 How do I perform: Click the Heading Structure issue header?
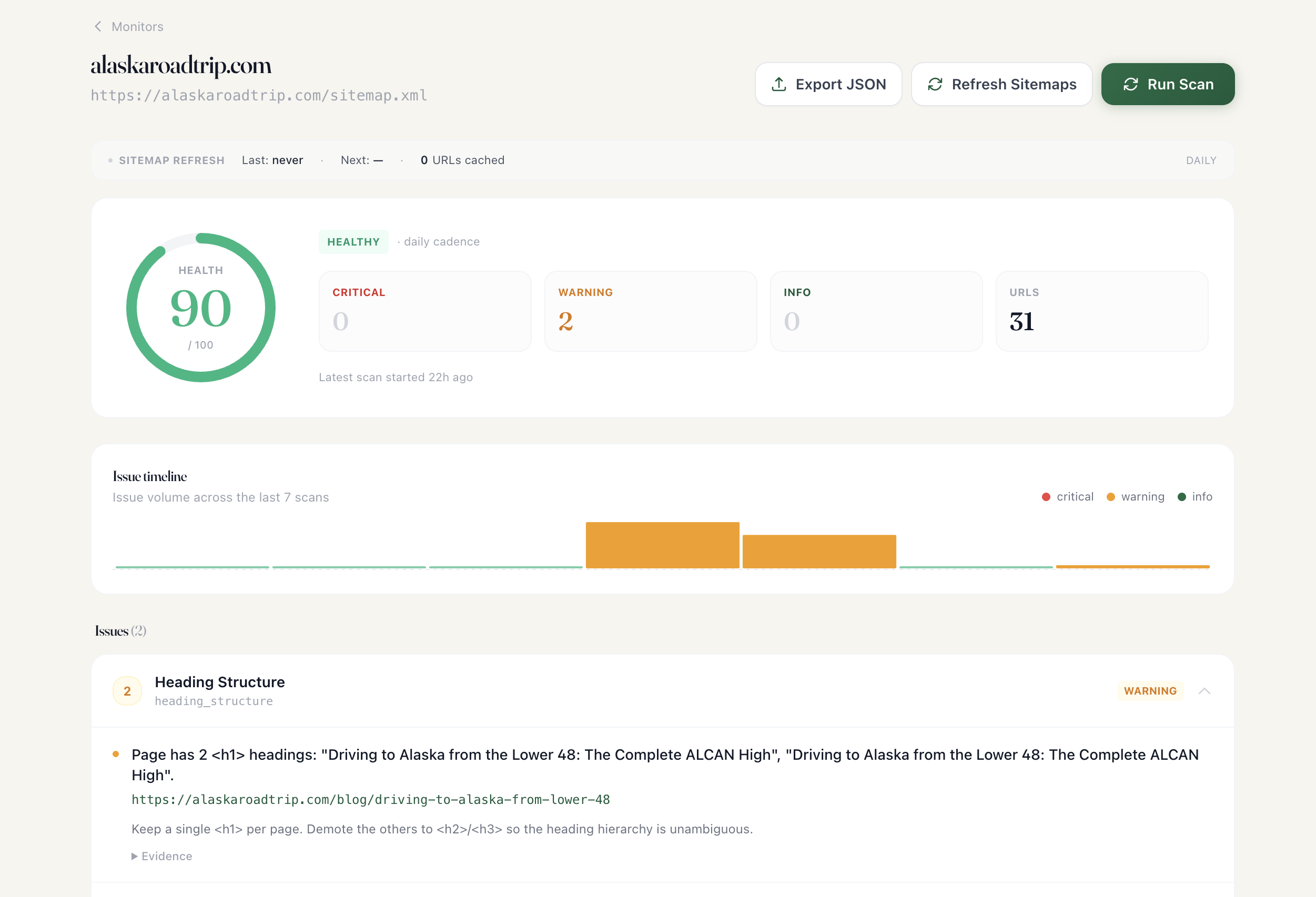[220, 682]
